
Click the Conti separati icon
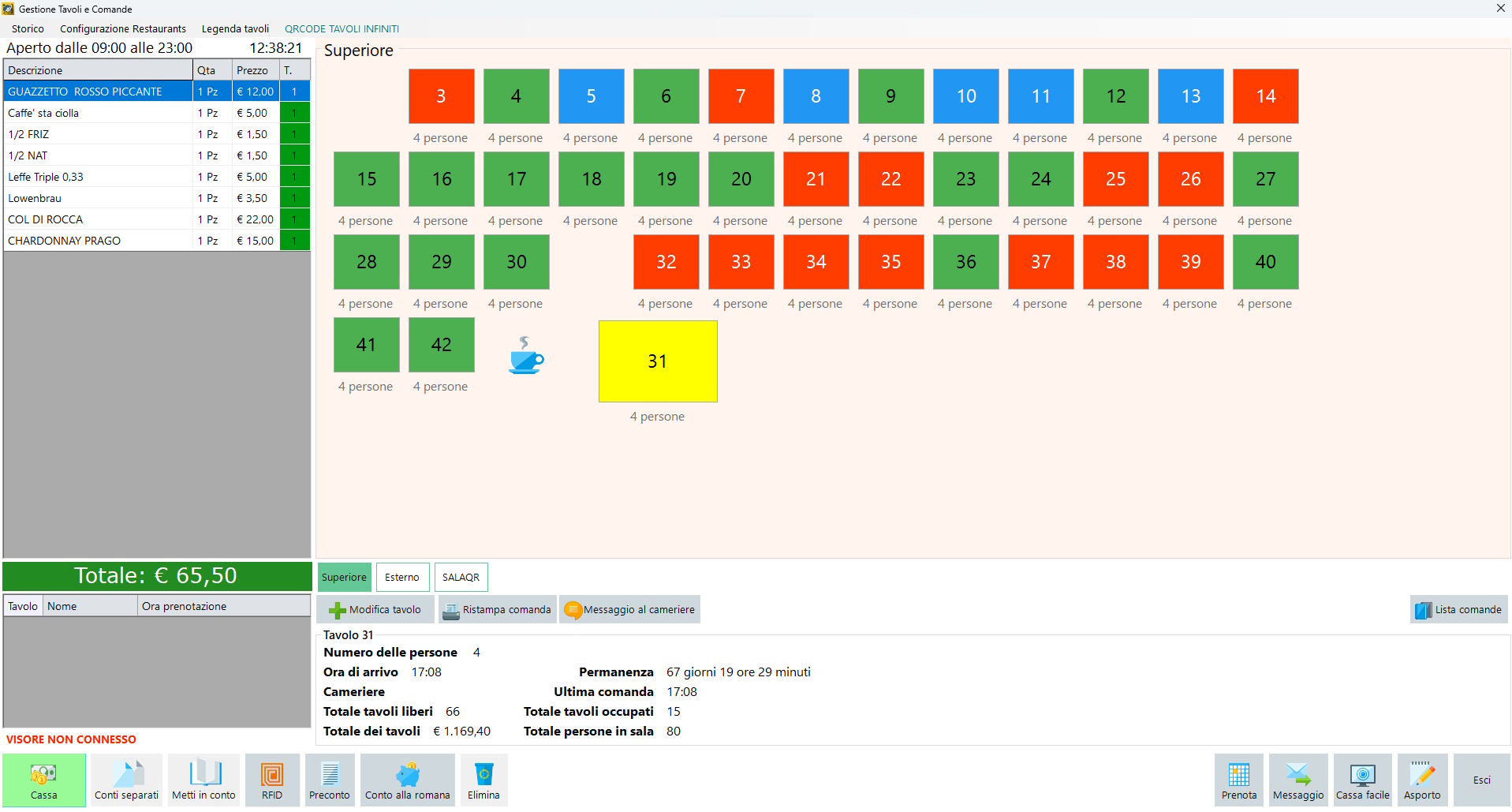[126, 780]
